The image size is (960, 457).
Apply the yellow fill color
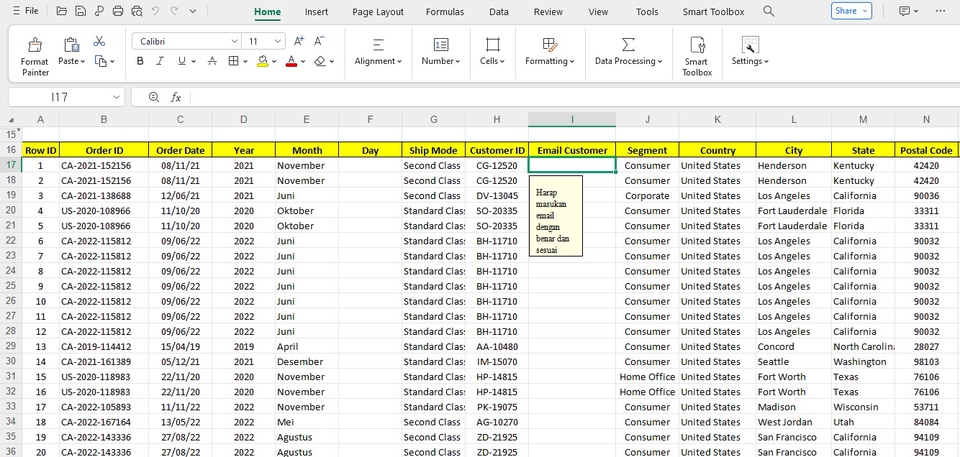263,61
